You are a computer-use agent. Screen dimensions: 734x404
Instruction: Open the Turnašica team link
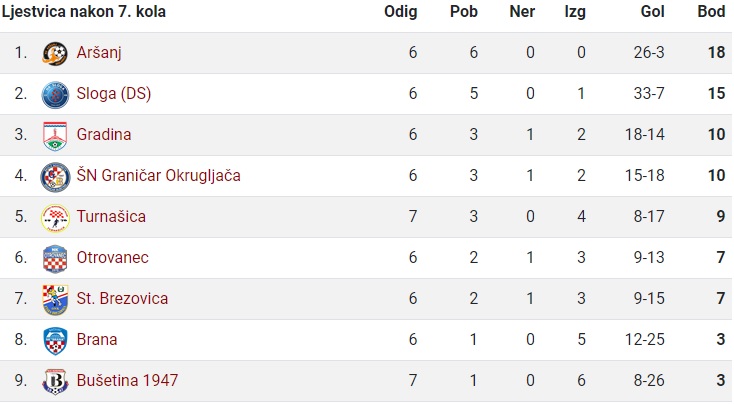[x=111, y=216]
